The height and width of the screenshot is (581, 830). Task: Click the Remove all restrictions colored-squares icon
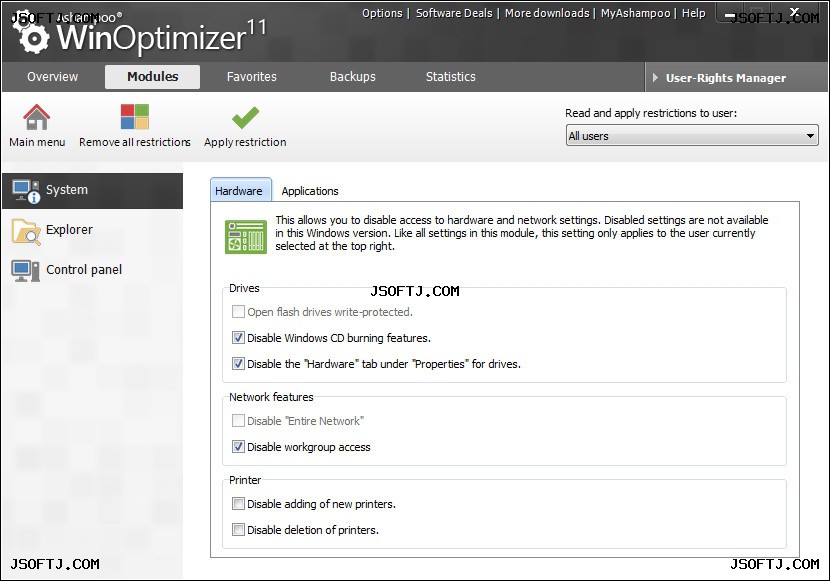click(134, 117)
